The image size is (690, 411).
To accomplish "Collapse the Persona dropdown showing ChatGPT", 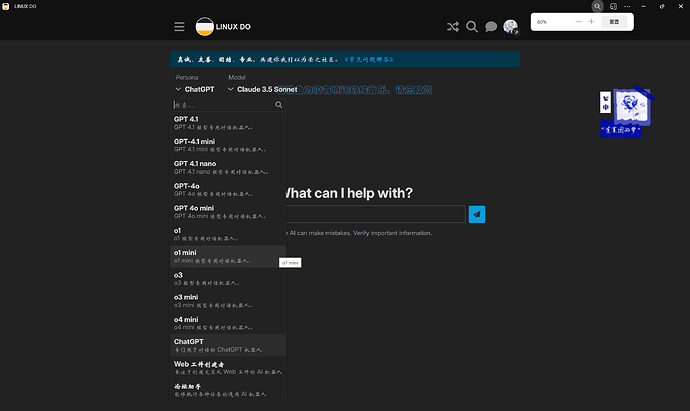I will click(x=195, y=89).
